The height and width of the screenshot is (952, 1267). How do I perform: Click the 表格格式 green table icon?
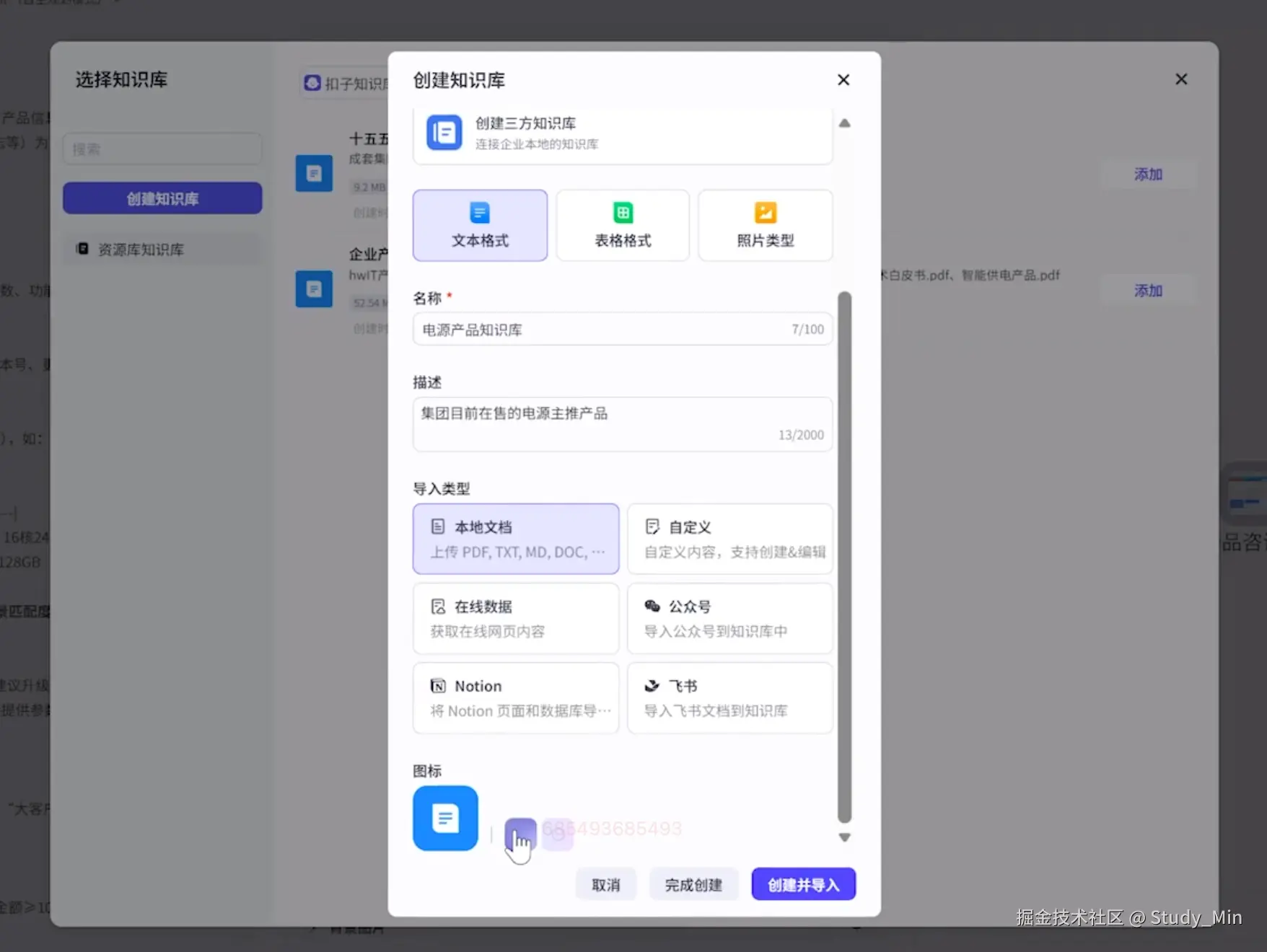click(x=623, y=213)
